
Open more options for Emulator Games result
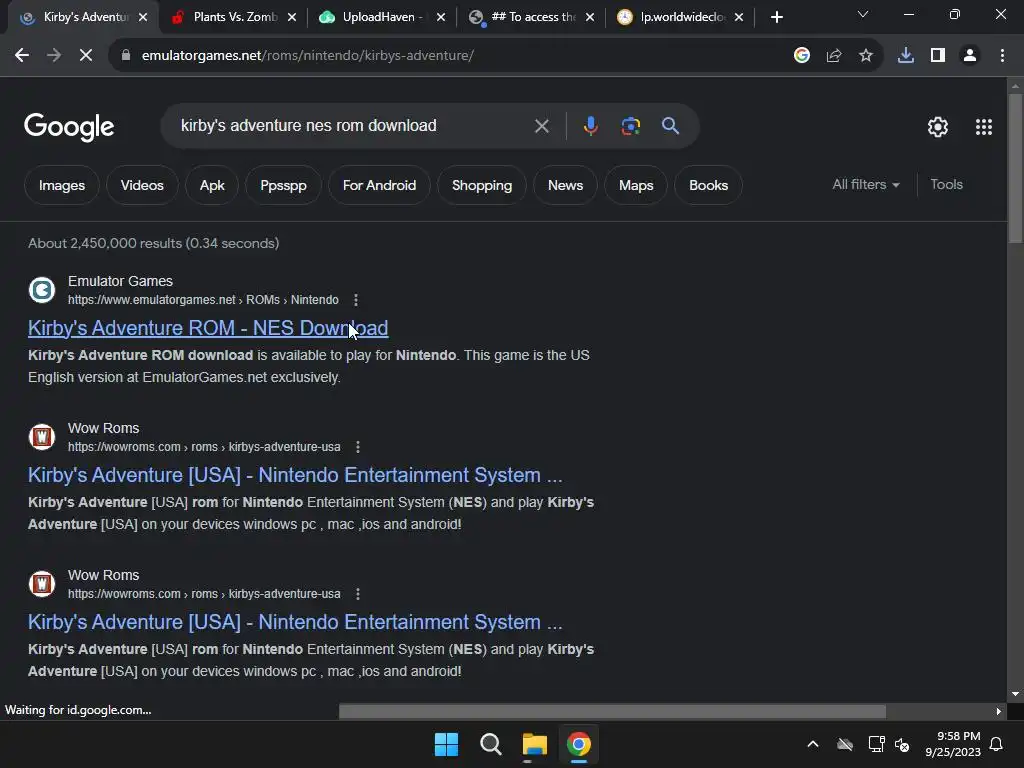click(356, 300)
